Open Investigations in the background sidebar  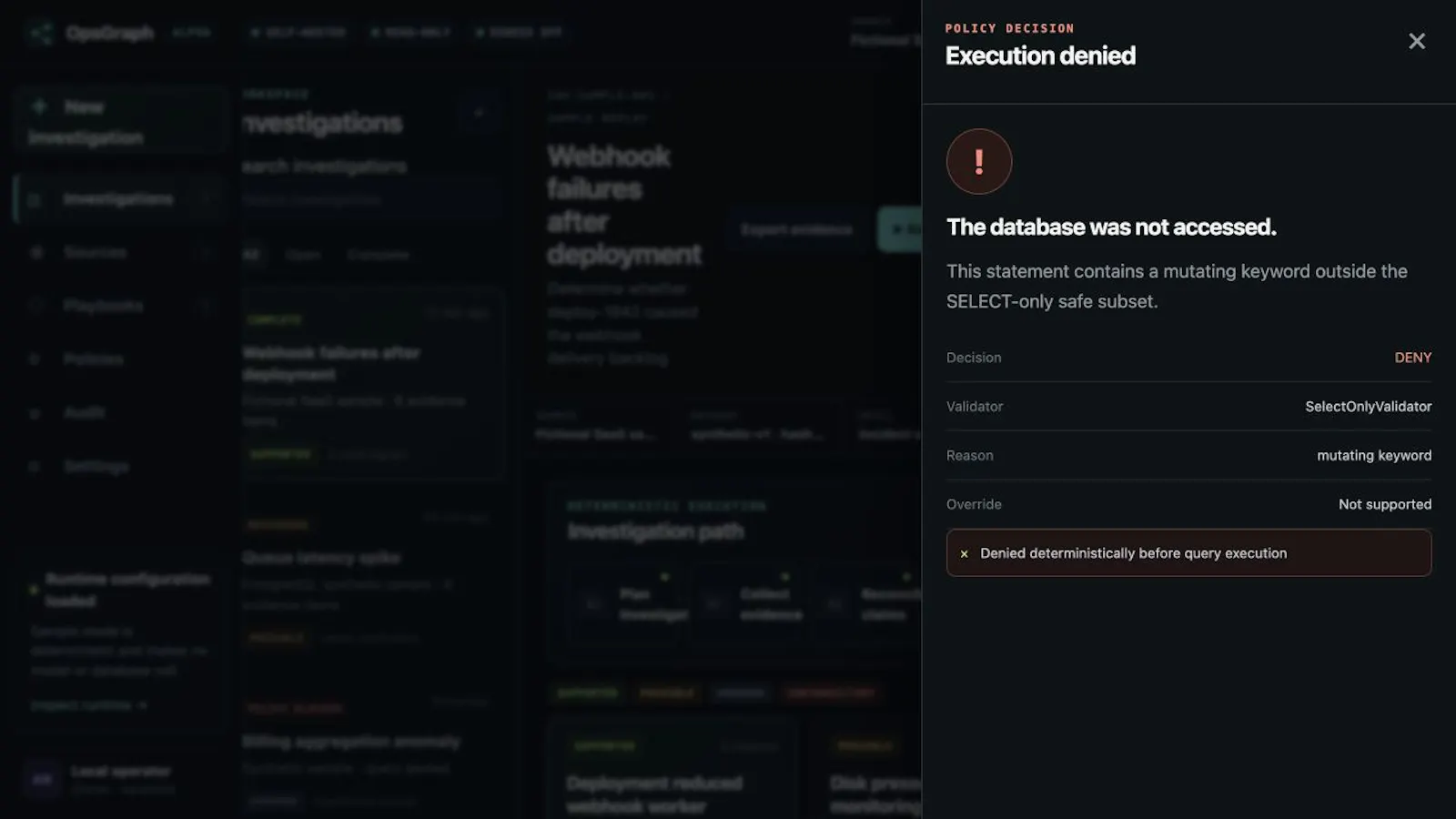click(x=118, y=199)
